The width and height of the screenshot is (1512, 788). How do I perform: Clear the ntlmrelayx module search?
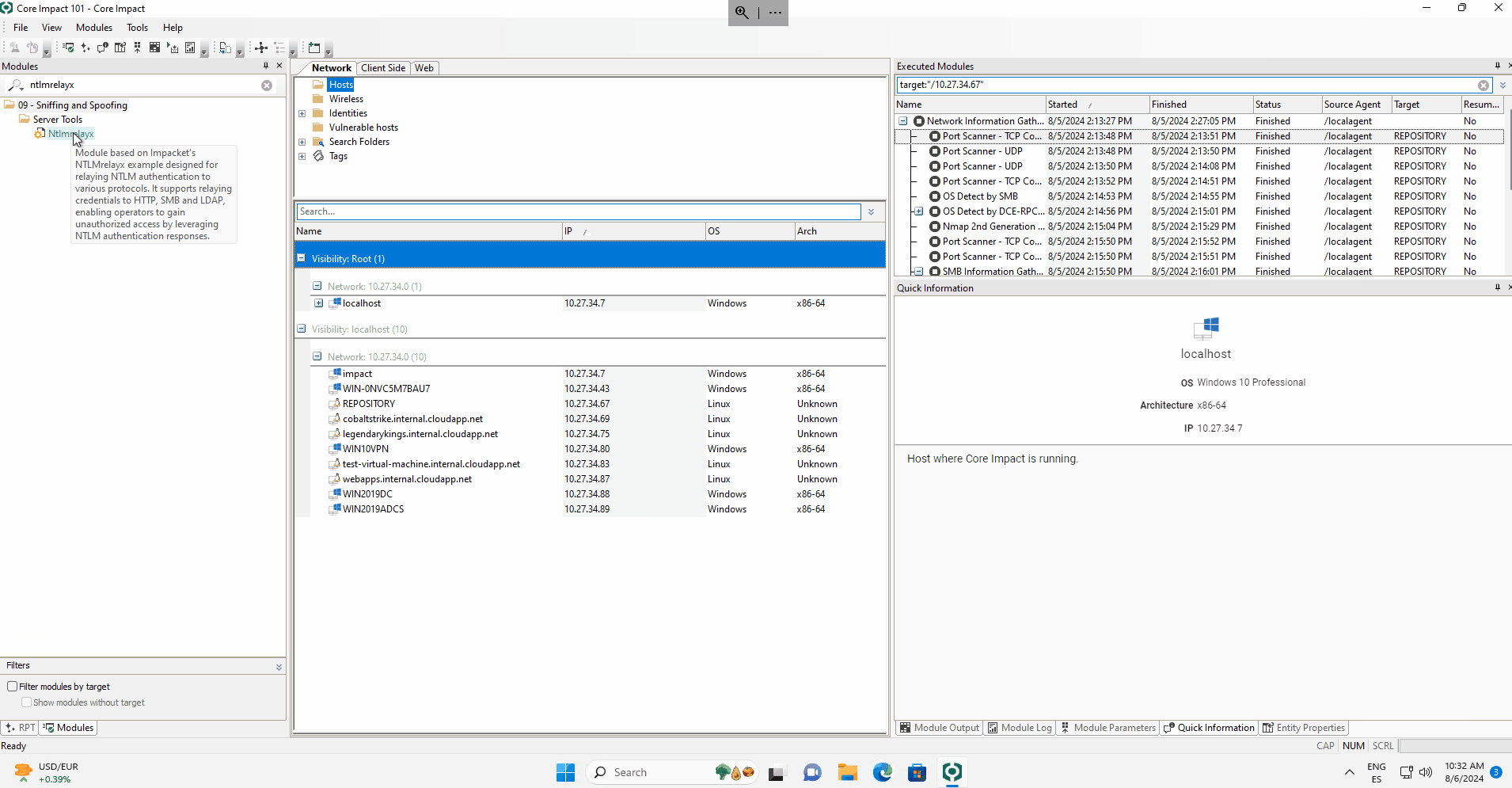point(267,86)
